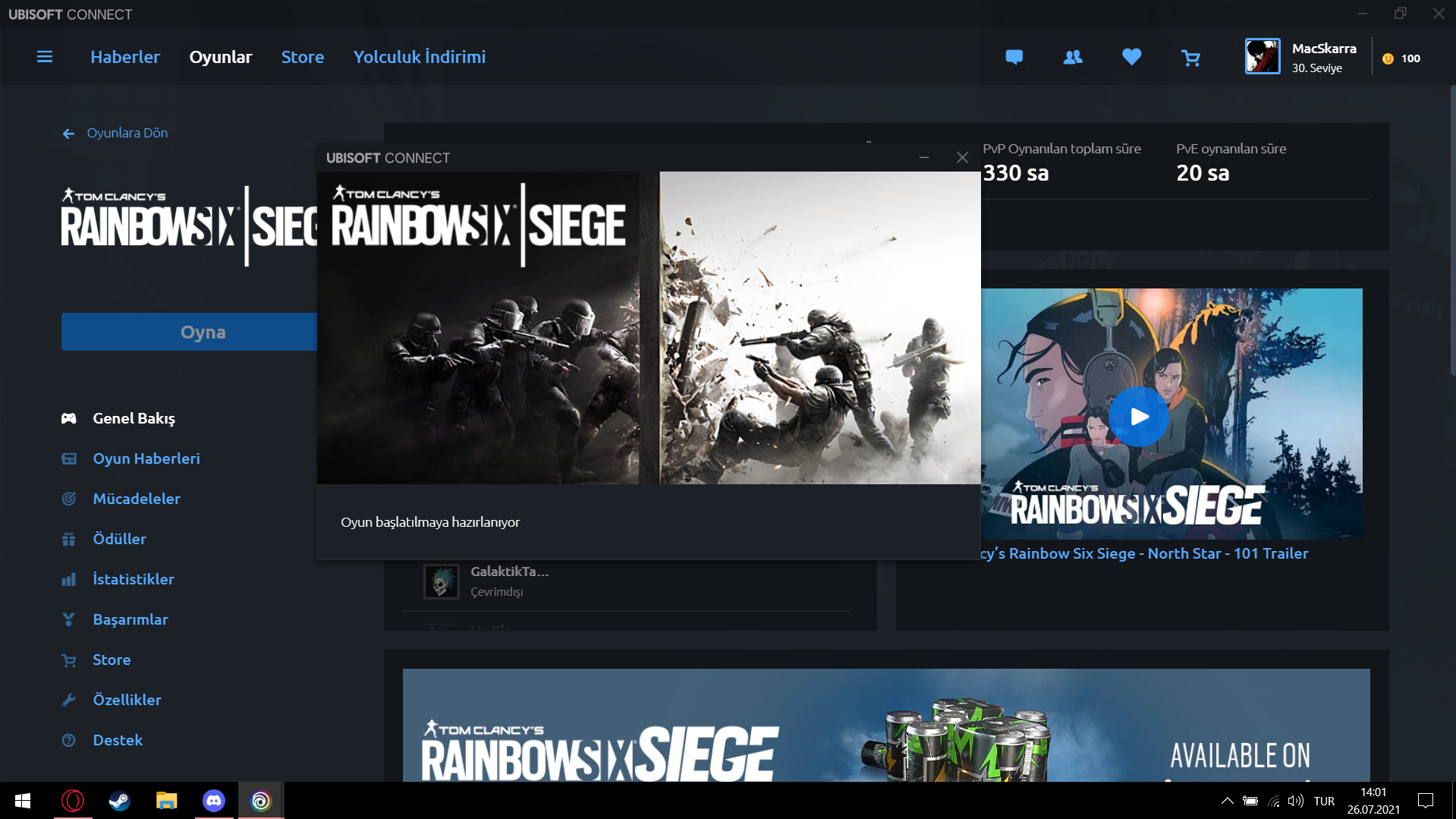Open the hamburger menu
Screen dimensions: 1456x819
coord(45,57)
